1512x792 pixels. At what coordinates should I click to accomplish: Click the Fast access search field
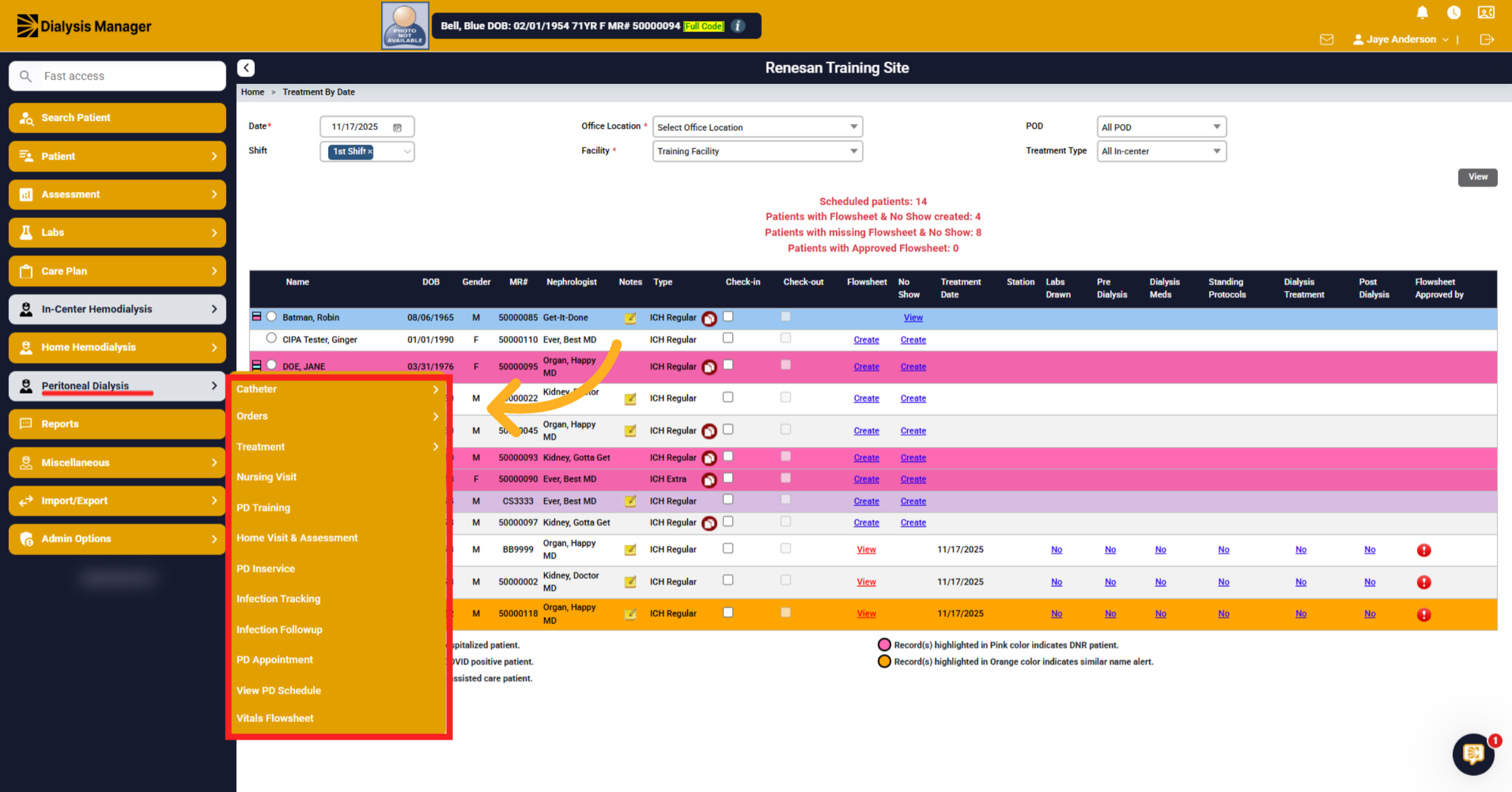[x=117, y=76]
